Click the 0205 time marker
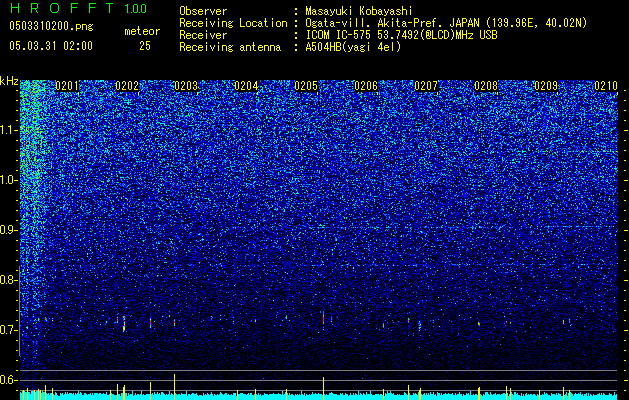Viewport: 629px width, 400px height. (x=306, y=86)
